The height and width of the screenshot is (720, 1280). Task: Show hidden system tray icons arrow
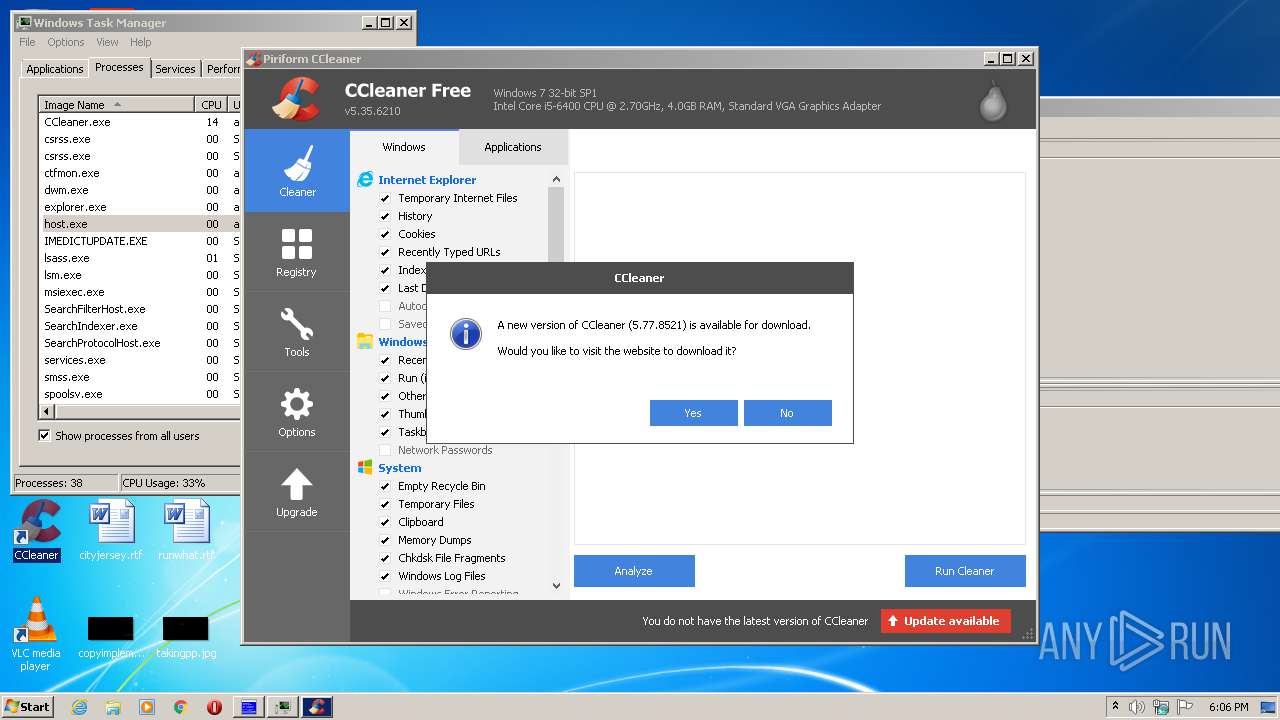pos(1115,707)
